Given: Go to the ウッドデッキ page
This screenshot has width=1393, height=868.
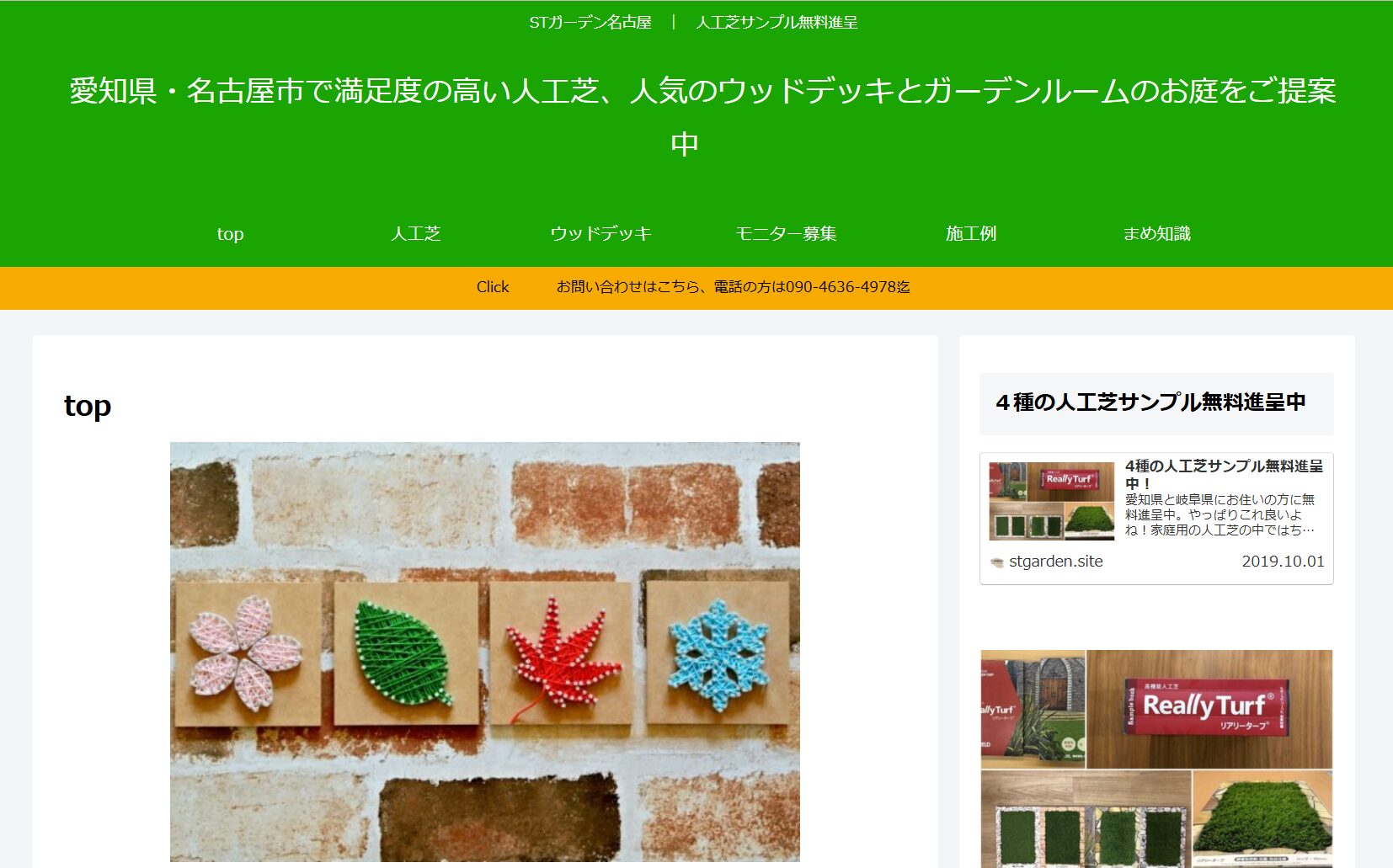Looking at the screenshot, I should pos(600,233).
